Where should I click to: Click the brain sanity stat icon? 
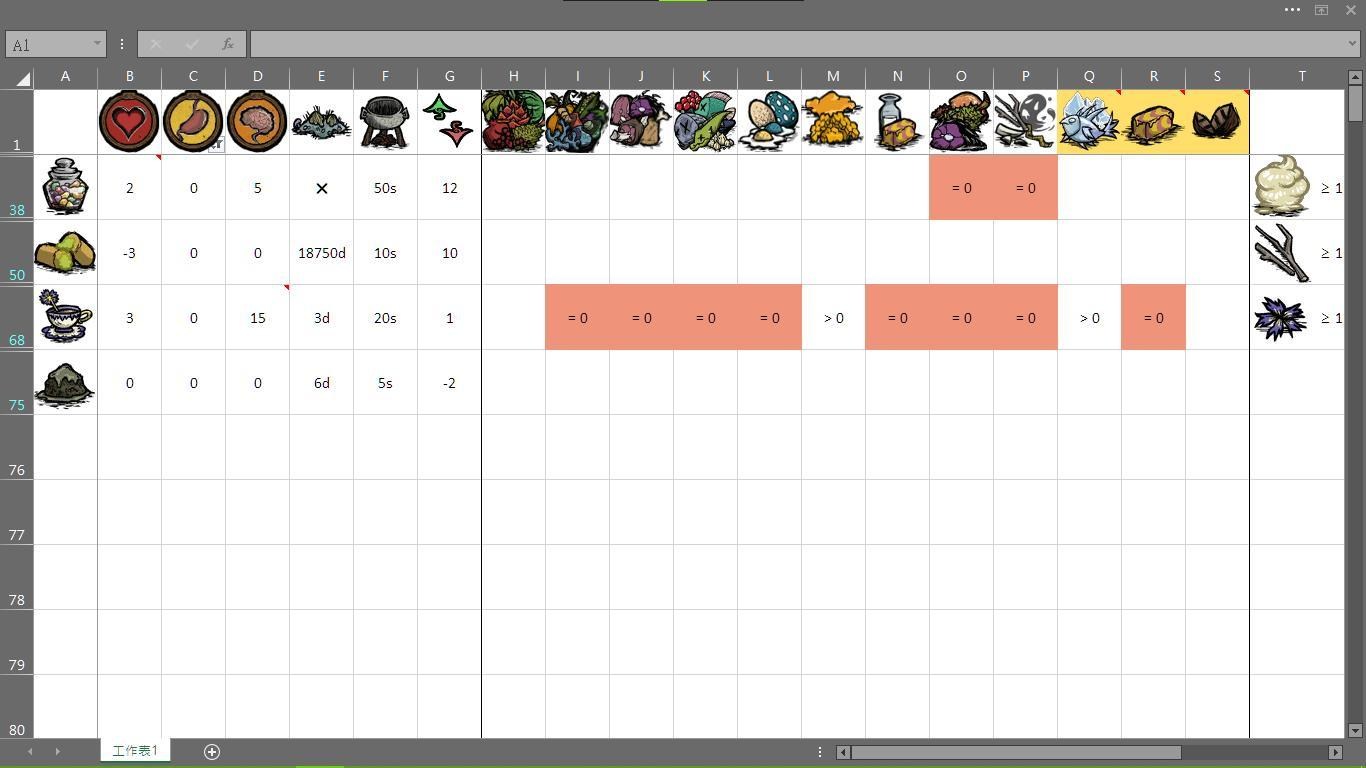tap(257, 120)
